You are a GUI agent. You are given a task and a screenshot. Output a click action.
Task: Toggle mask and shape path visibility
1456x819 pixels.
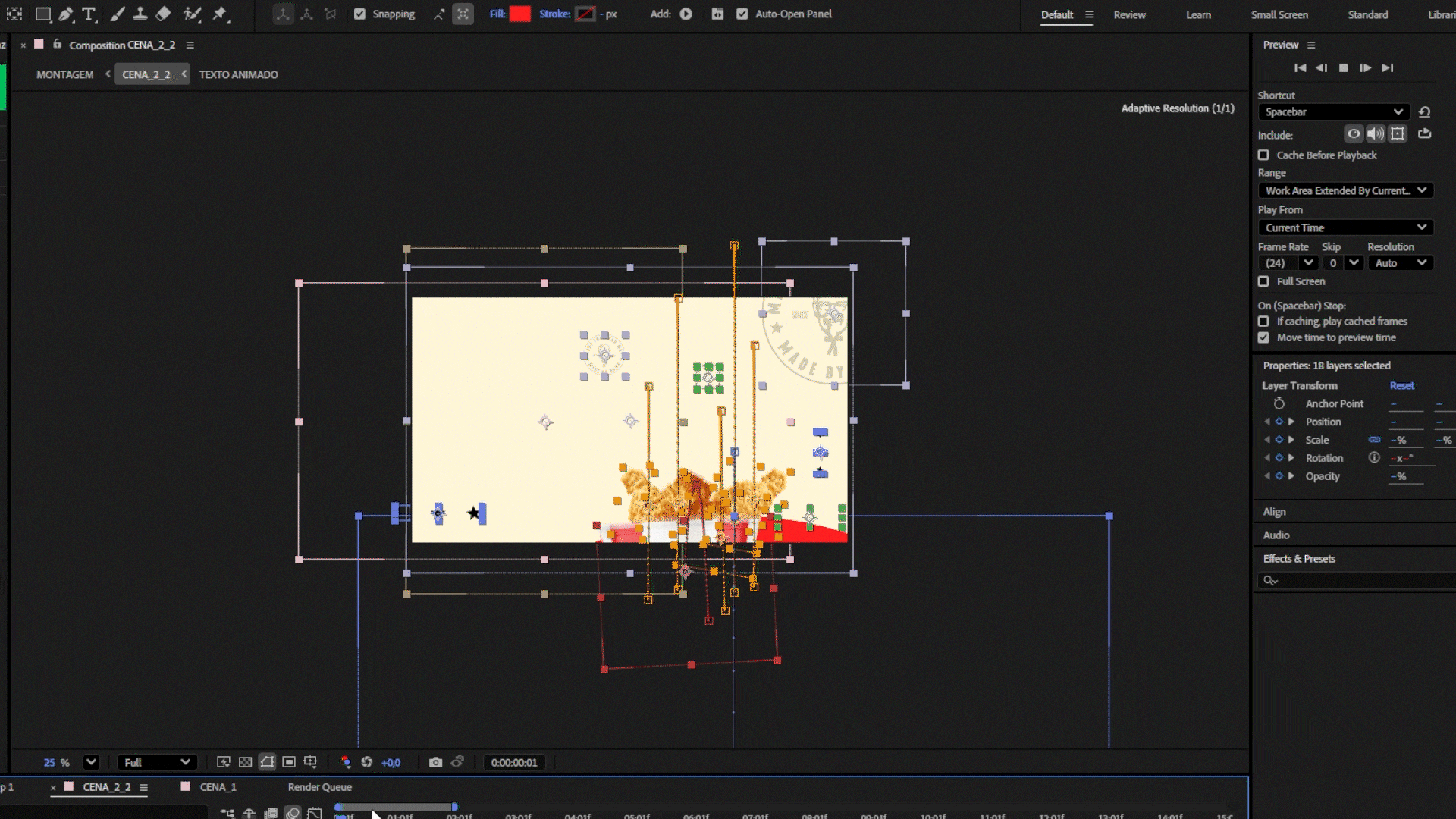point(267,762)
